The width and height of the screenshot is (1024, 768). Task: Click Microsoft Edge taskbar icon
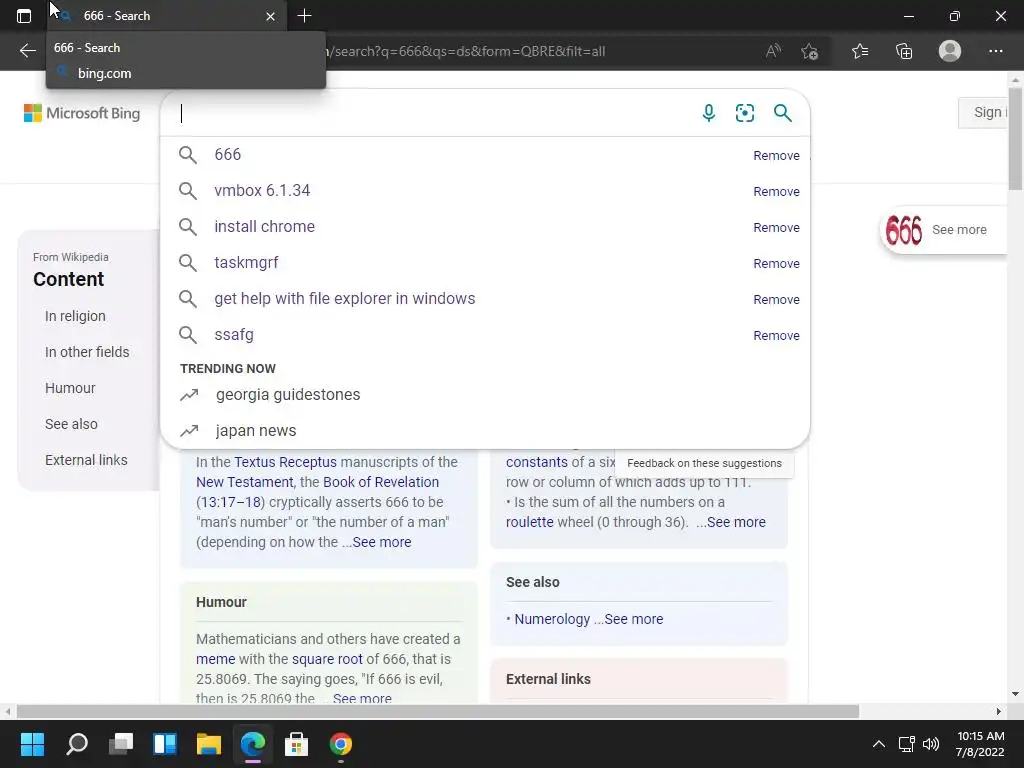pyautogui.click(x=253, y=744)
